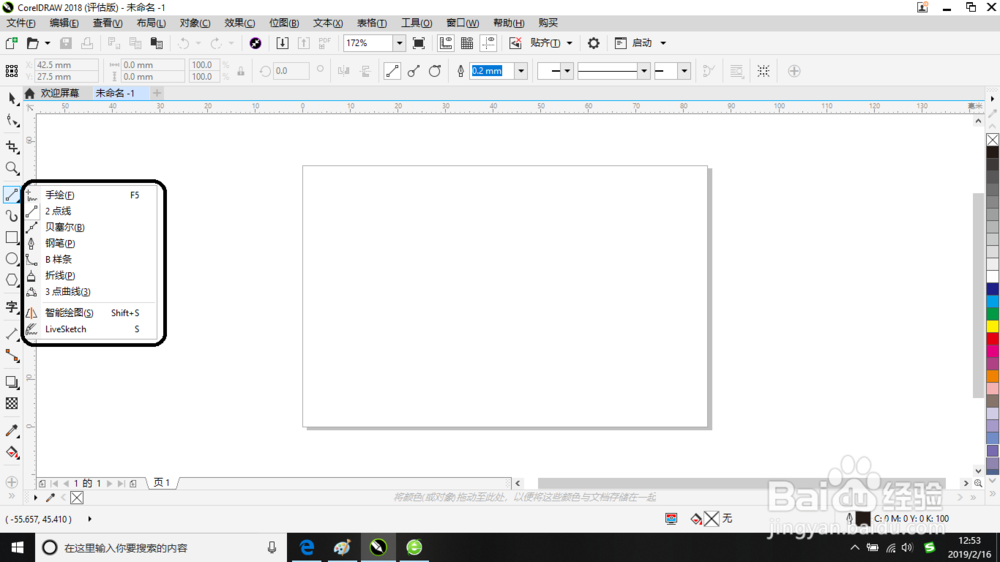Image resolution: width=1000 pixels, height=562 pixels.
Task: Click the 页 1 page tab
Action: click(x=162, y=483)
